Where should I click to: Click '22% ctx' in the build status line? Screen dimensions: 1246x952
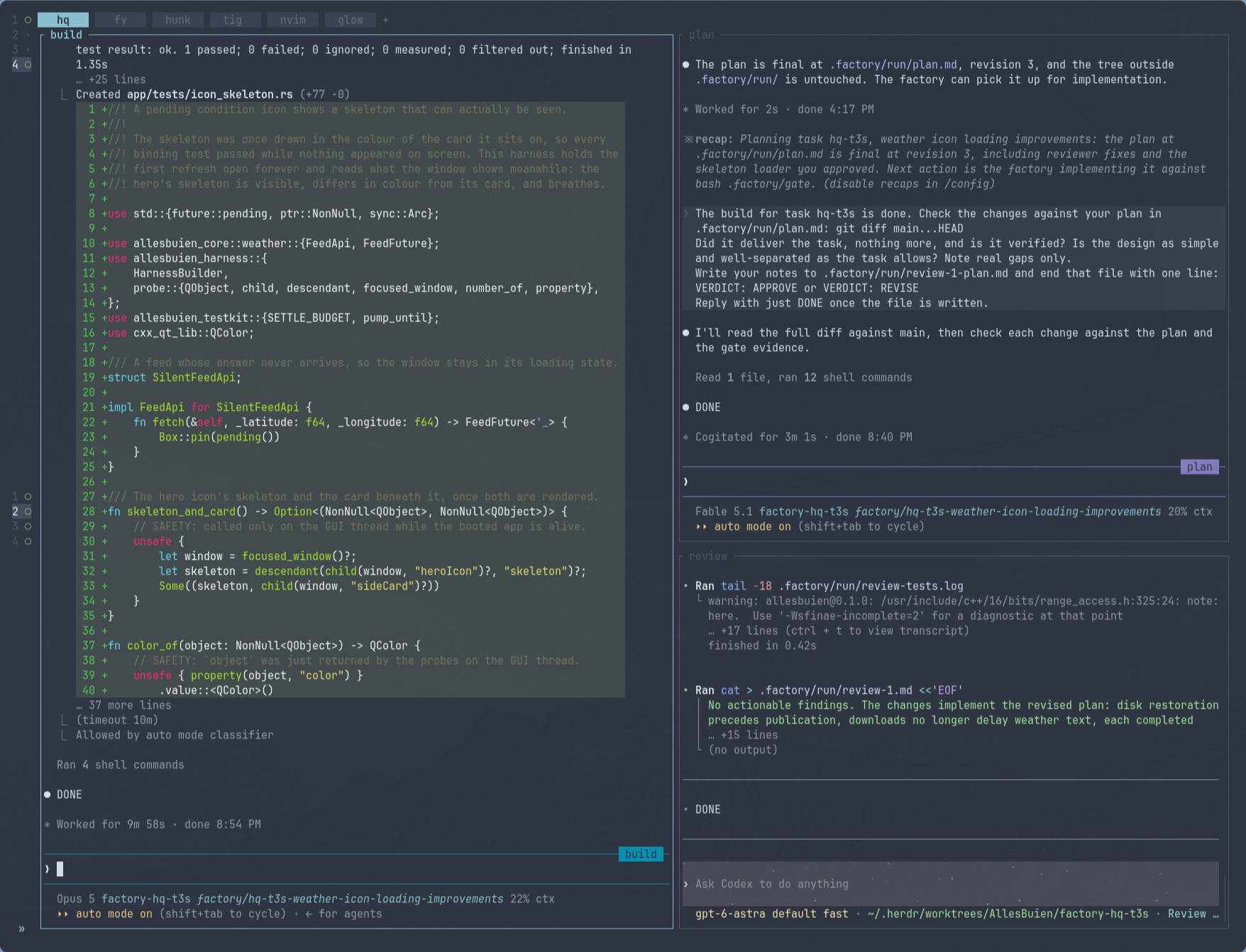[532, 899]
